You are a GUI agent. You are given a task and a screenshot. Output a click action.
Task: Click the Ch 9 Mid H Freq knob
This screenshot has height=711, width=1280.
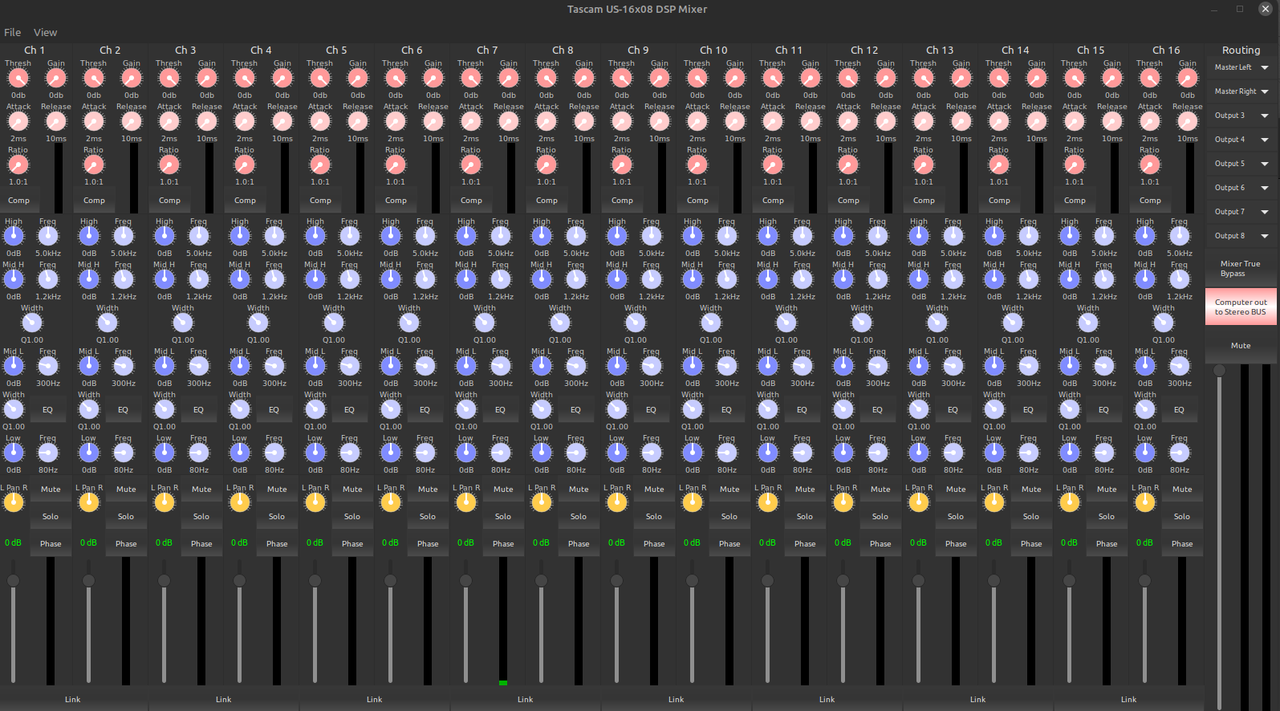(651, 279)
